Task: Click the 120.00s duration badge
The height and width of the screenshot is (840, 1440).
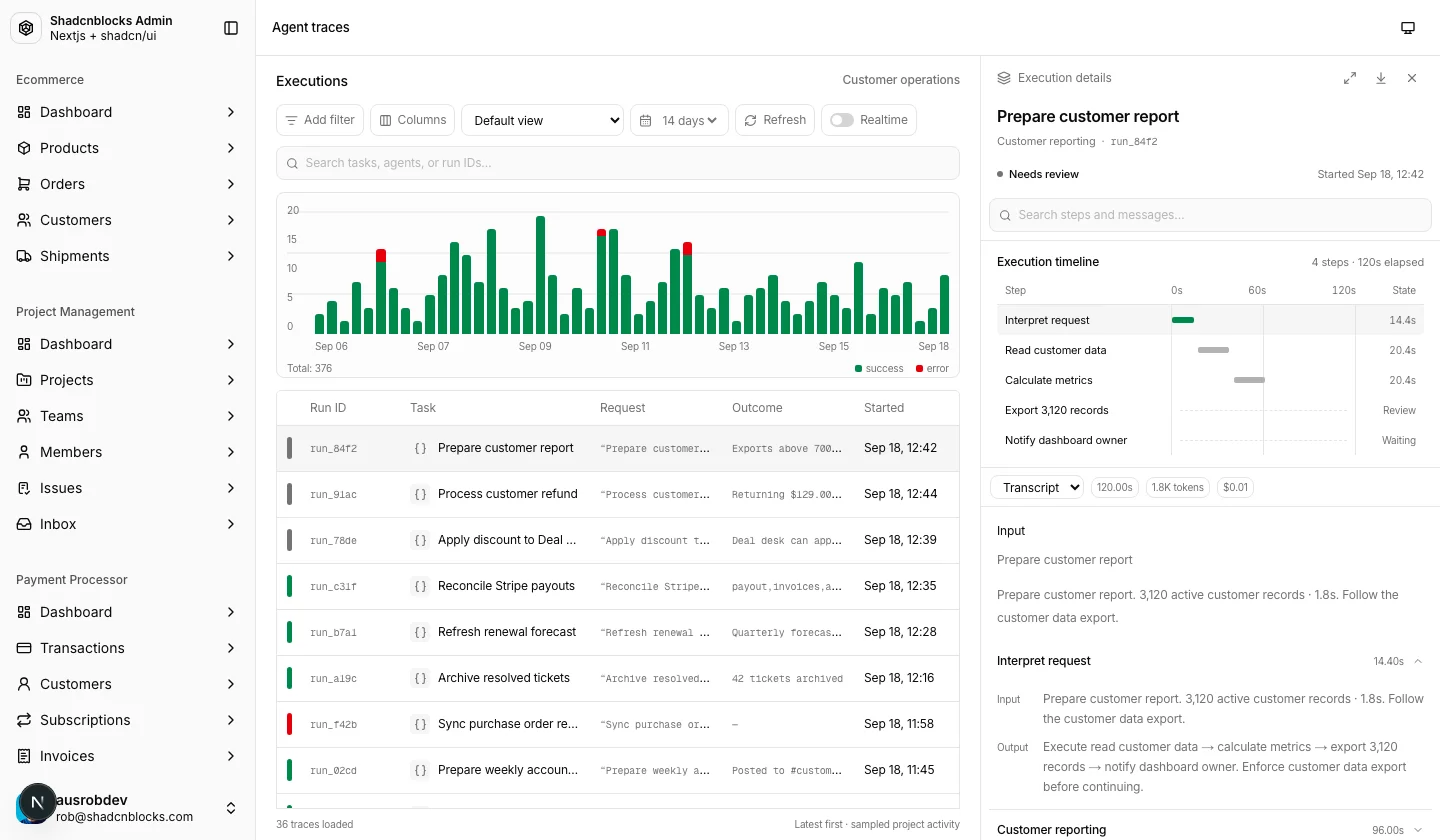Action: [1115, 488]
